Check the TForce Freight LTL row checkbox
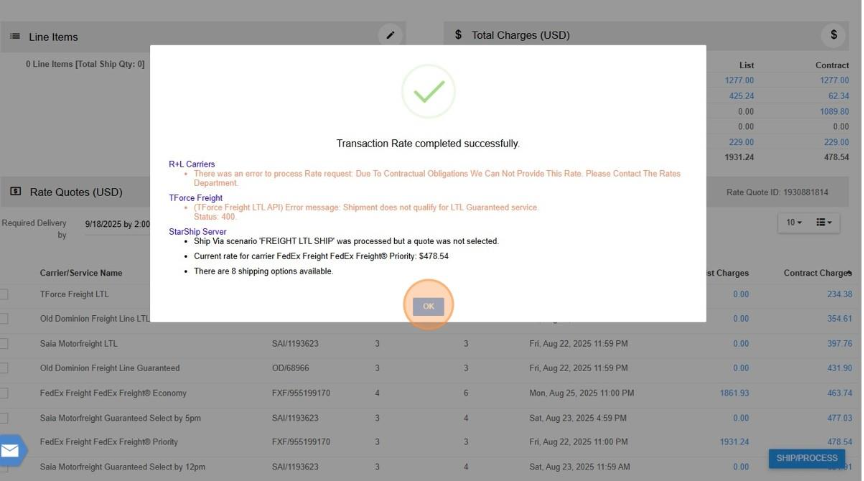Viewport: 864px width, 481px height. pyautogui.click(x=3, y=294)
